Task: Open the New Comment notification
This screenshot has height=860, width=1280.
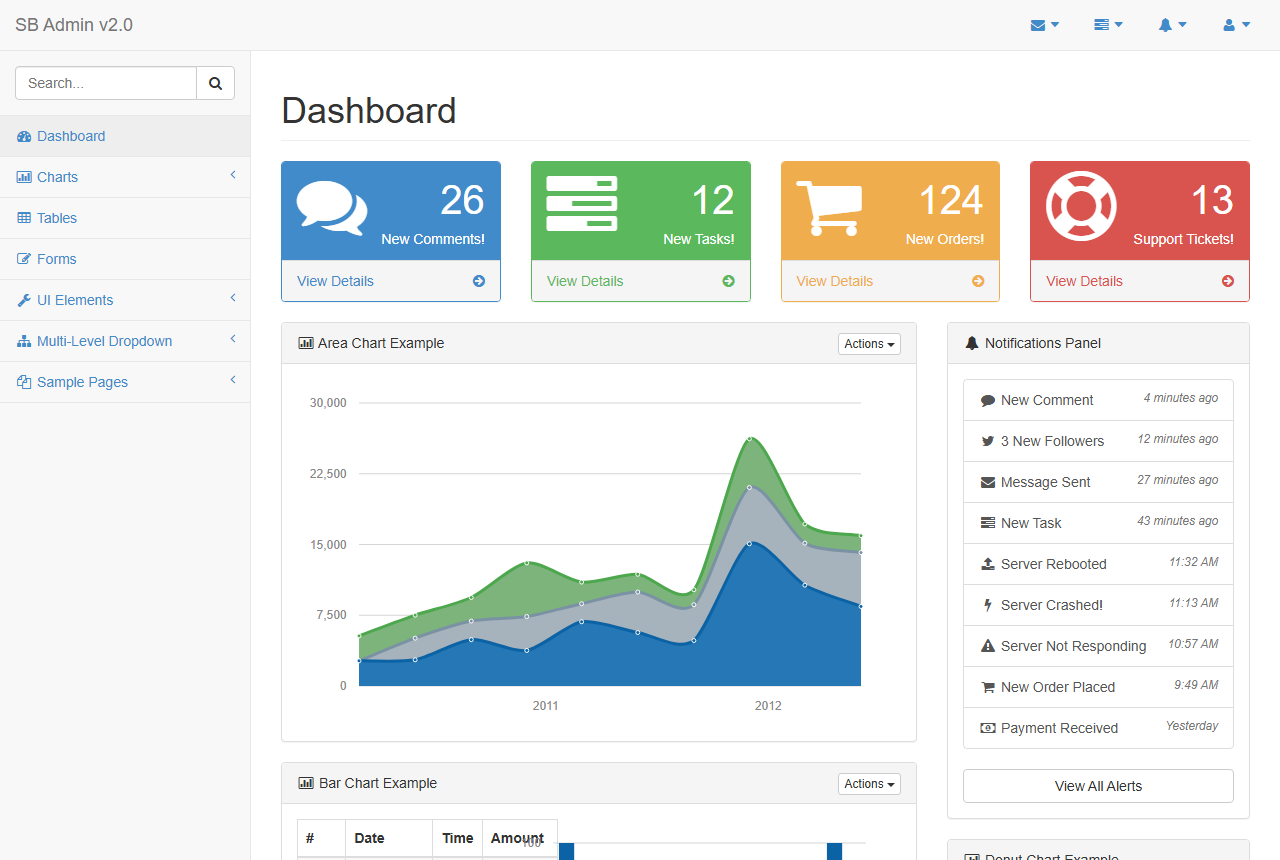Action: [1098, 400]
